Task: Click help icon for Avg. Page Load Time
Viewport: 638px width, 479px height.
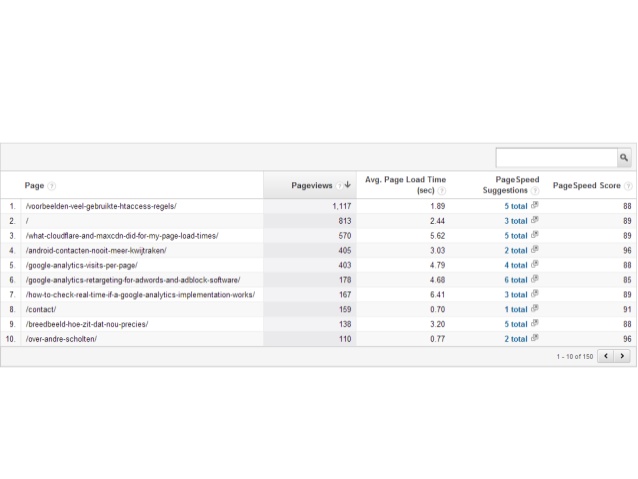Action: tap(441, 190)
